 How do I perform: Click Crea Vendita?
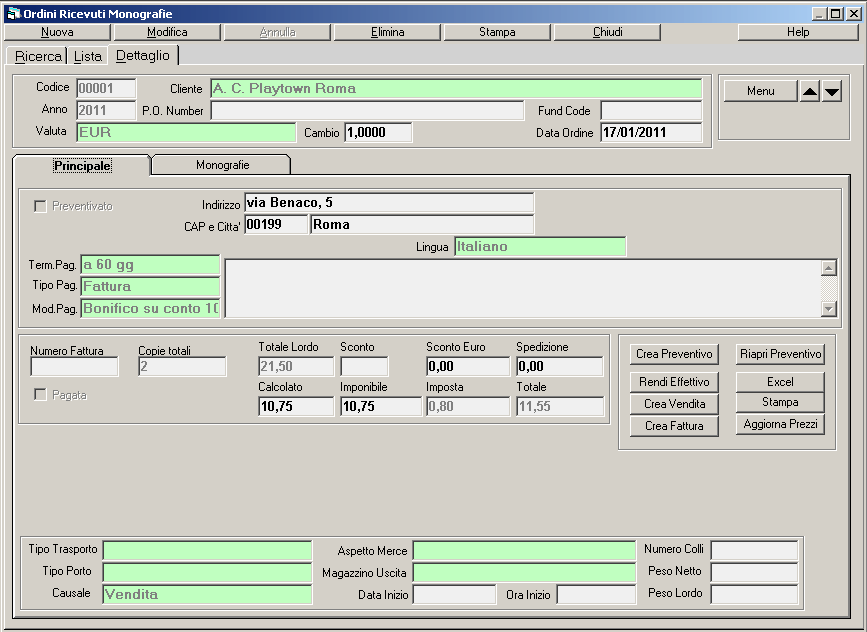click(674, 404)
